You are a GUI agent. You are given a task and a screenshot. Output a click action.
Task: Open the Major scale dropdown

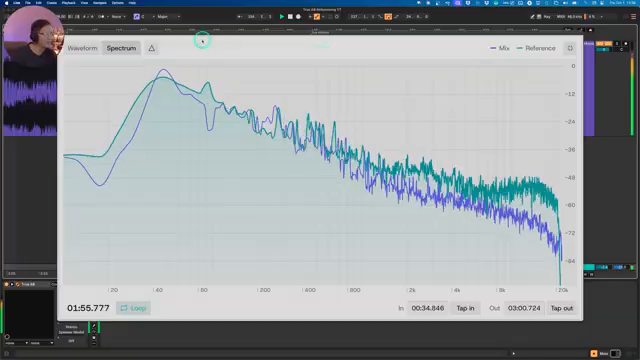click(x=169, y=17)
